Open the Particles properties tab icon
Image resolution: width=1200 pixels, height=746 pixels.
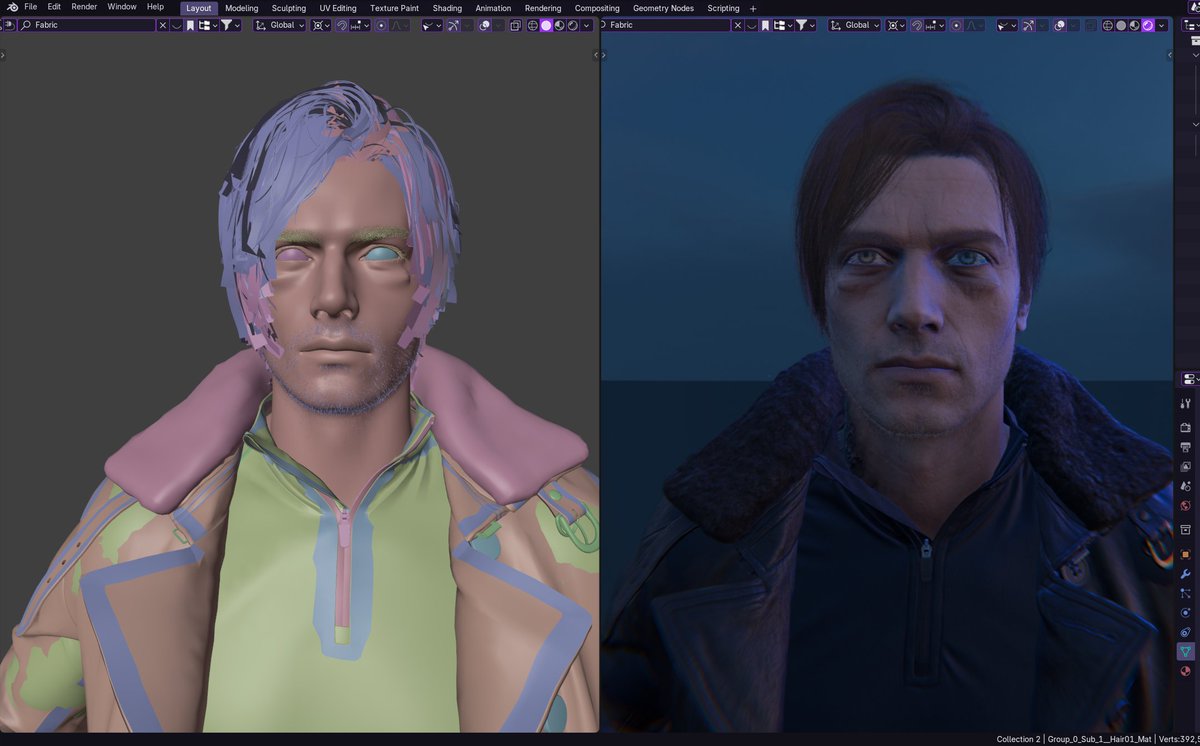point(1185,593)
